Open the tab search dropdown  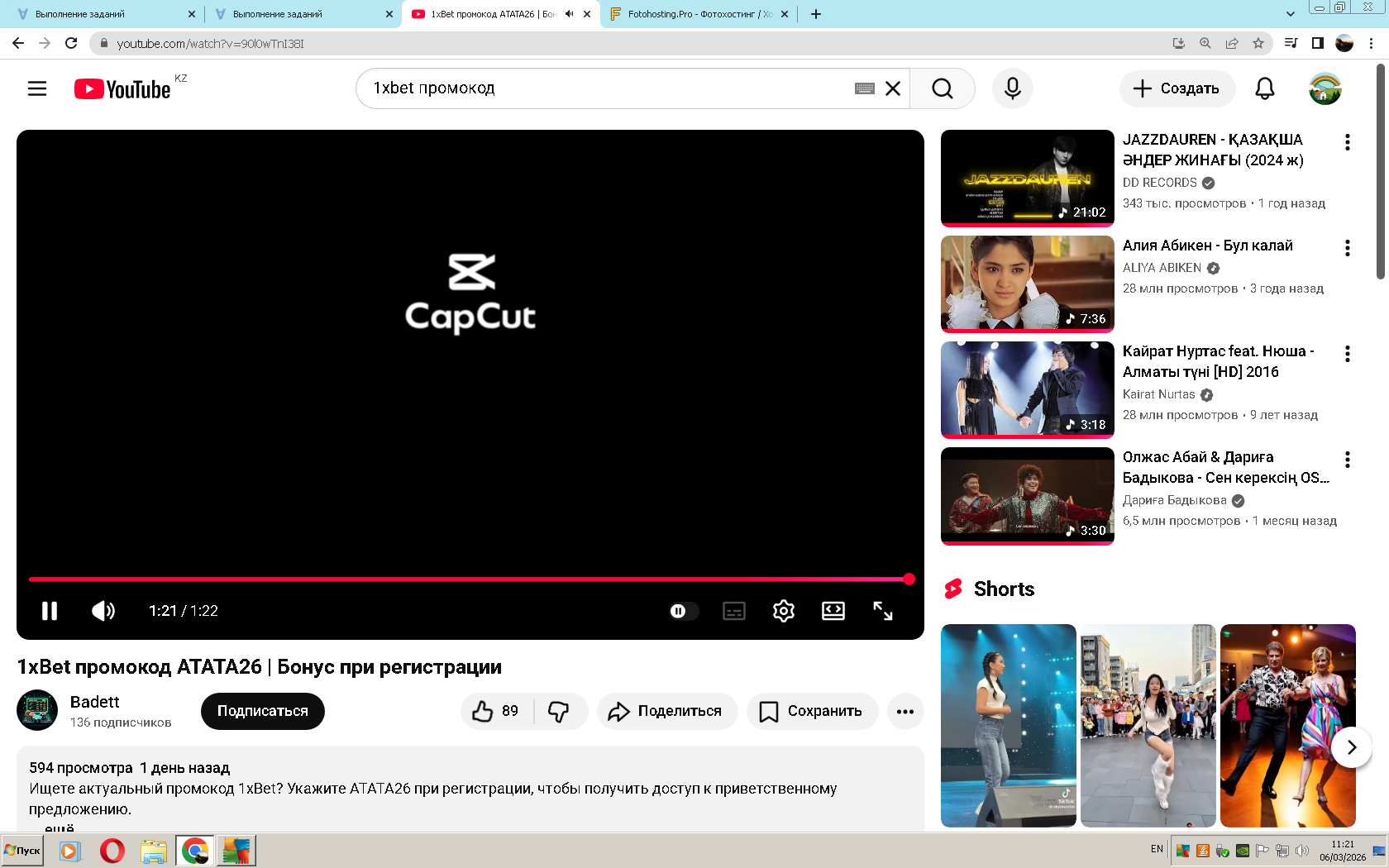click(x=1291, y=14)
